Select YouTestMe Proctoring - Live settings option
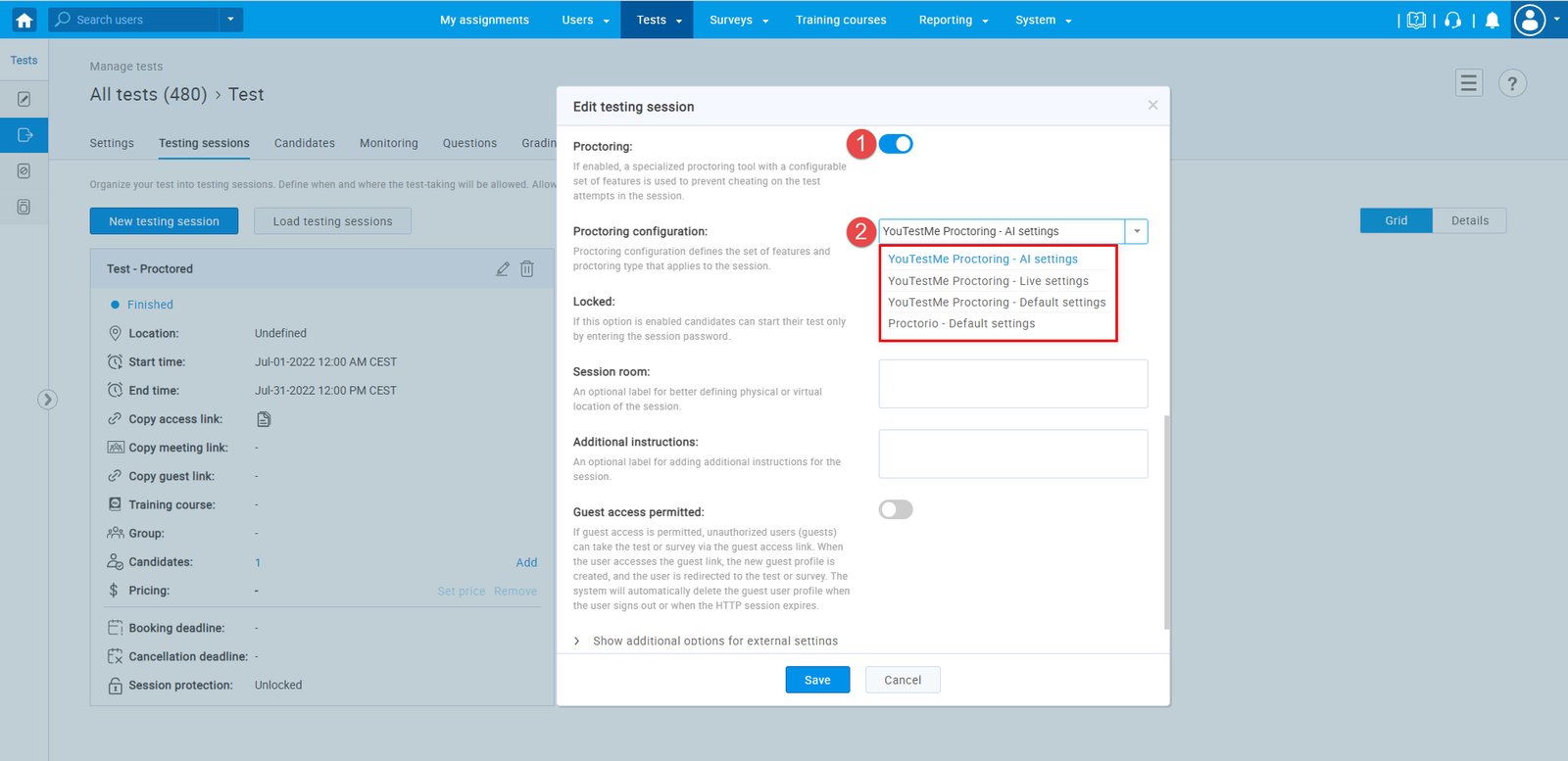 coord(988,281)
